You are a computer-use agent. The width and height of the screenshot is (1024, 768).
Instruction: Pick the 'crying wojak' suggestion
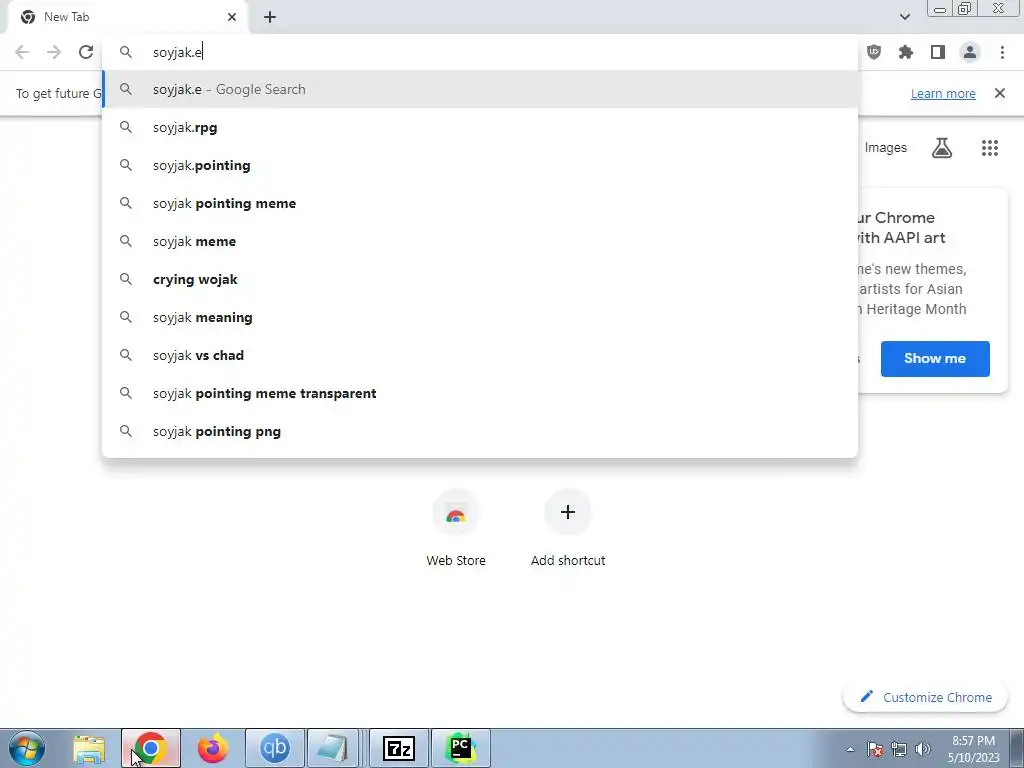(480, 279)
